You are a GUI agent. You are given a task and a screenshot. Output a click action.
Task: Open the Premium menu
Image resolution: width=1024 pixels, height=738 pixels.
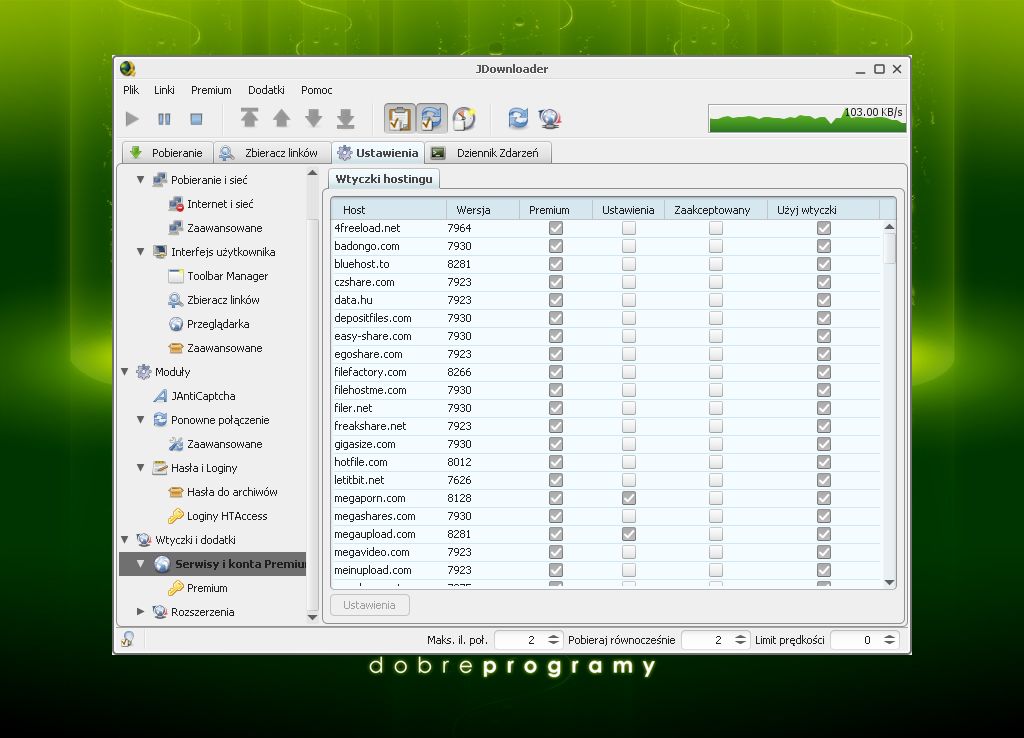[211, 90]
